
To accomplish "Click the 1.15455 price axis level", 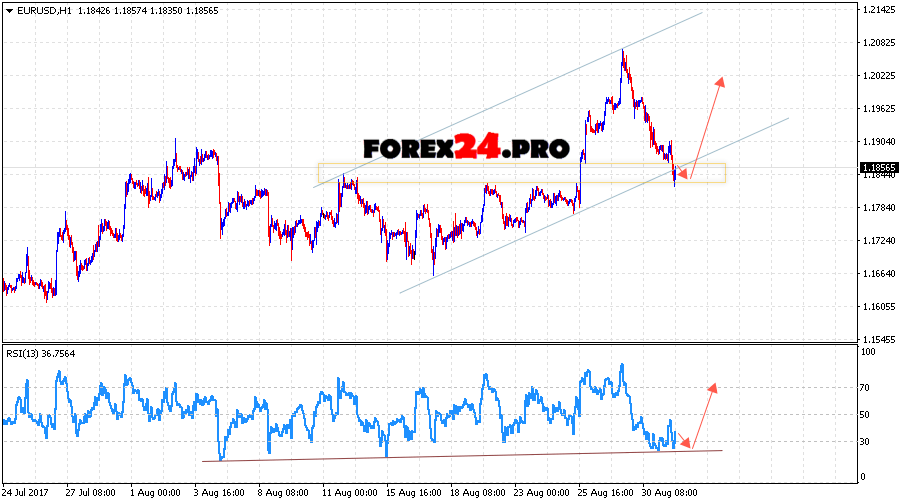I will [x=876, y=340].
